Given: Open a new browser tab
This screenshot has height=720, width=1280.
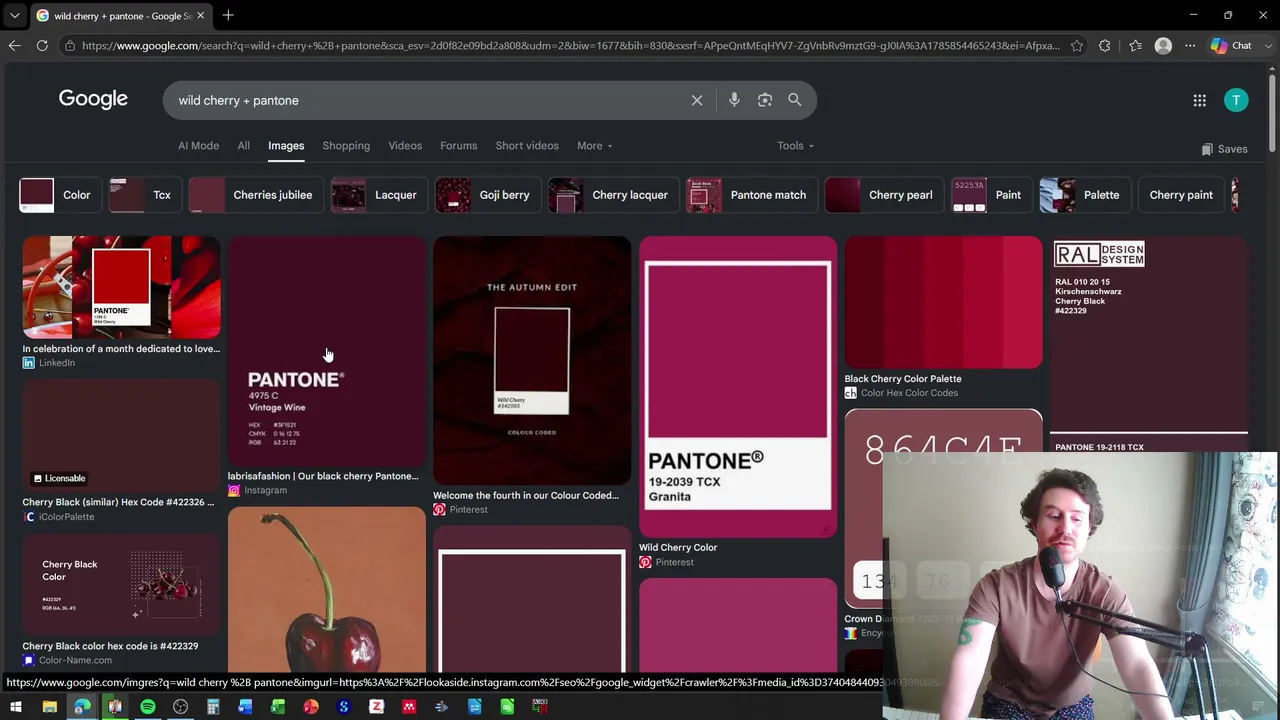Looking at the screenshot, I should point(228,15).
